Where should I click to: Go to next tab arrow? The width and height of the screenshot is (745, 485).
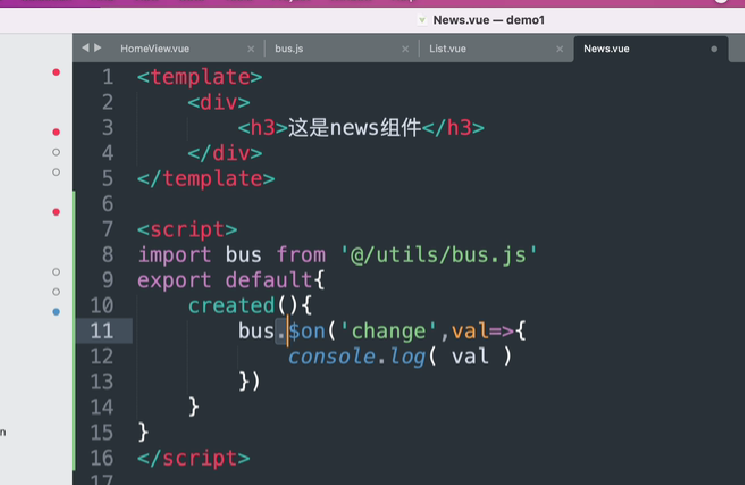point(98,48)
